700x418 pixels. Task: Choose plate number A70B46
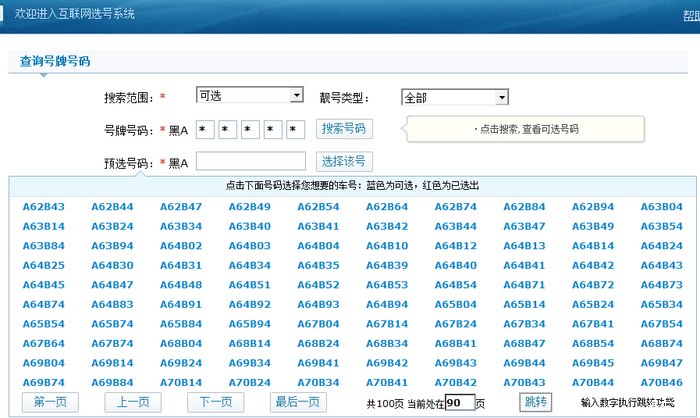[x=662, y=383]
